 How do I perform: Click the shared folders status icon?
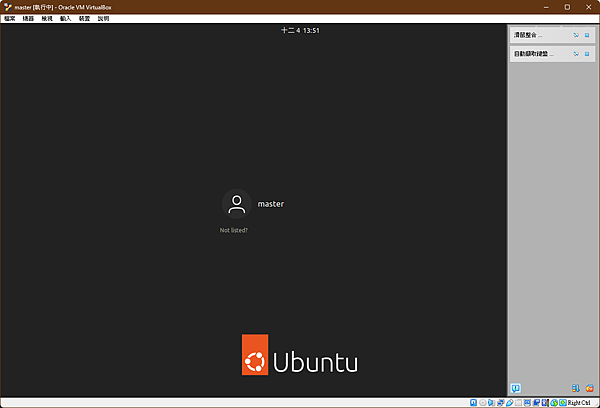tap(518, 403)
